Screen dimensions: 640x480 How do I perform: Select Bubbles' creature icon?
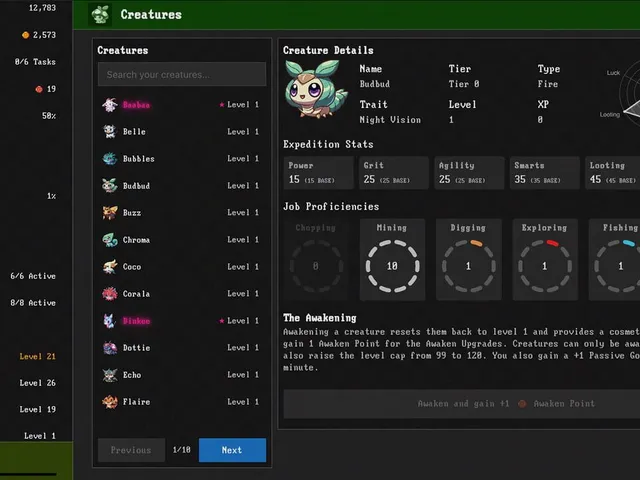(x=110, y=159)
